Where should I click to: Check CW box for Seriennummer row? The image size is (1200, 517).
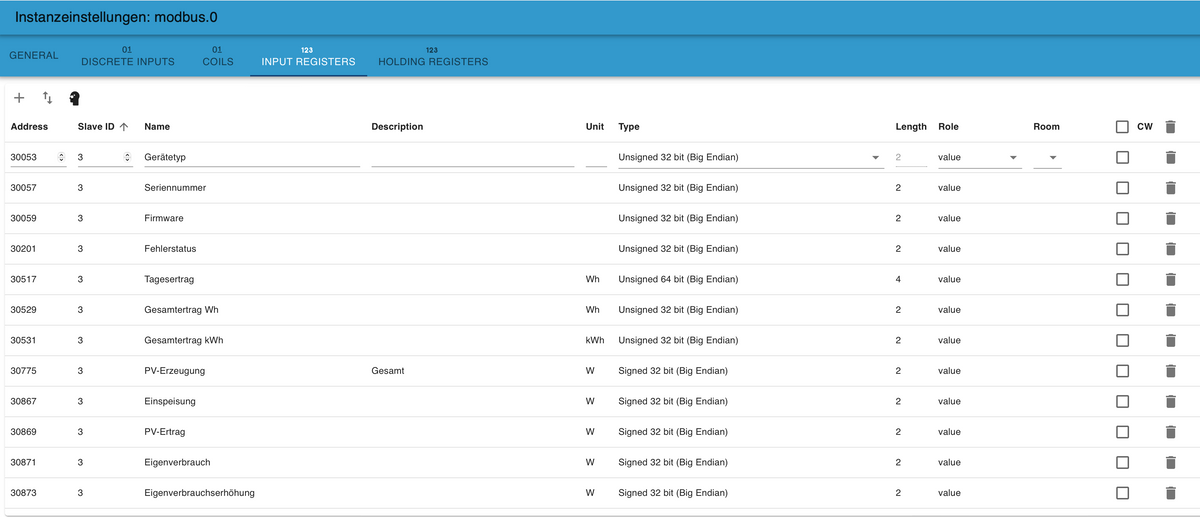1122,188
